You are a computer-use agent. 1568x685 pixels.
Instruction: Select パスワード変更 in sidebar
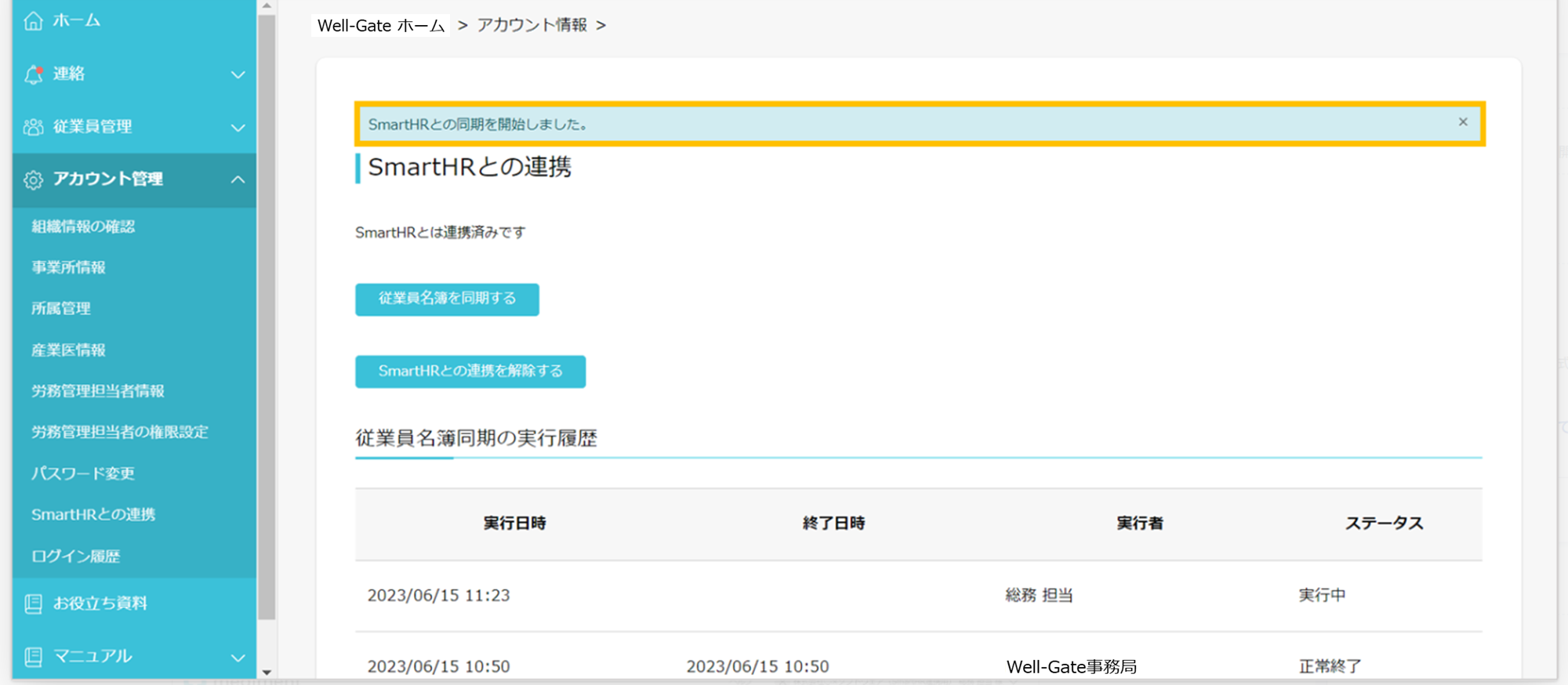tap(83, 473)
